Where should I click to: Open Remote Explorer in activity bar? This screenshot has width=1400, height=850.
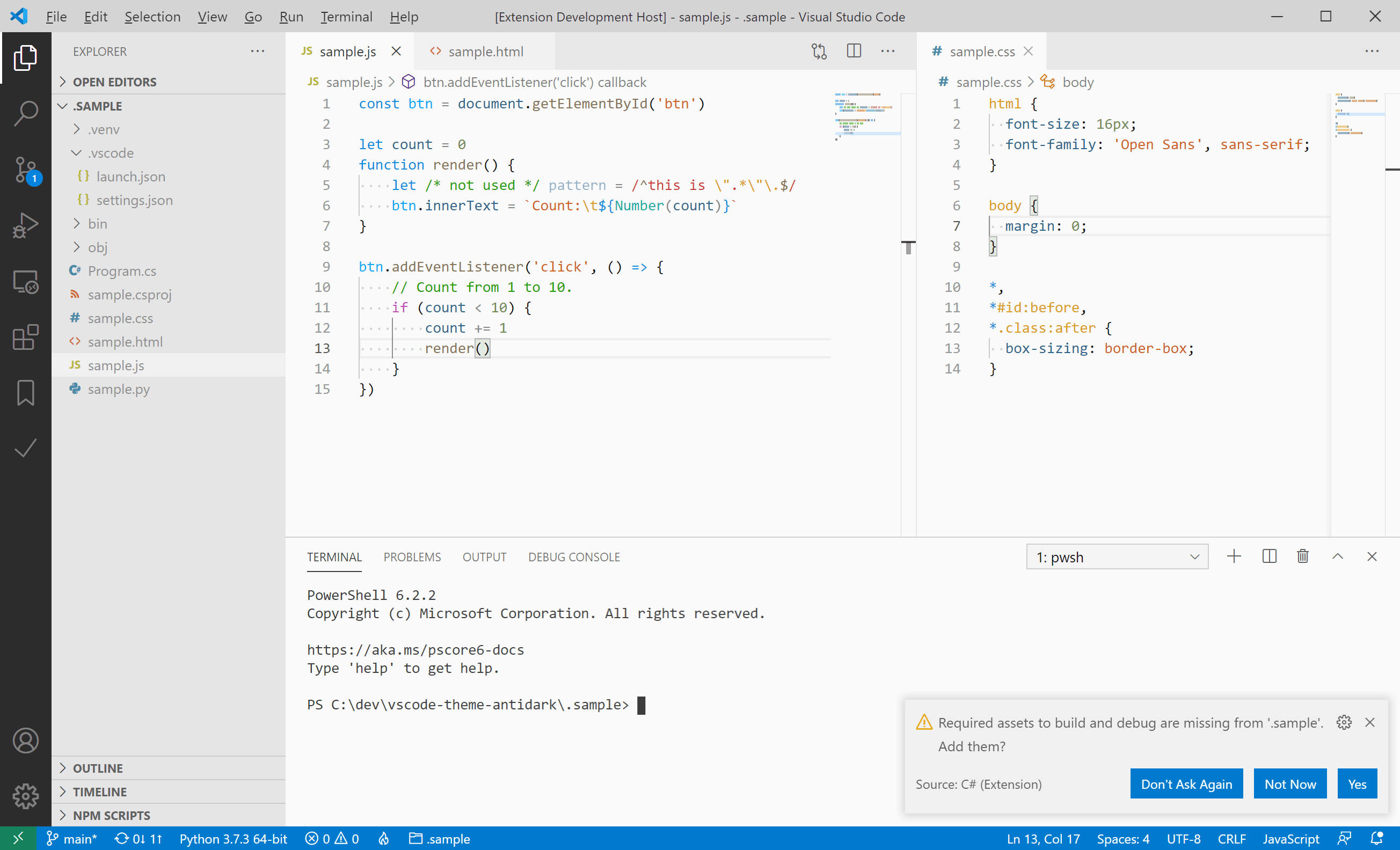point(26,281)
